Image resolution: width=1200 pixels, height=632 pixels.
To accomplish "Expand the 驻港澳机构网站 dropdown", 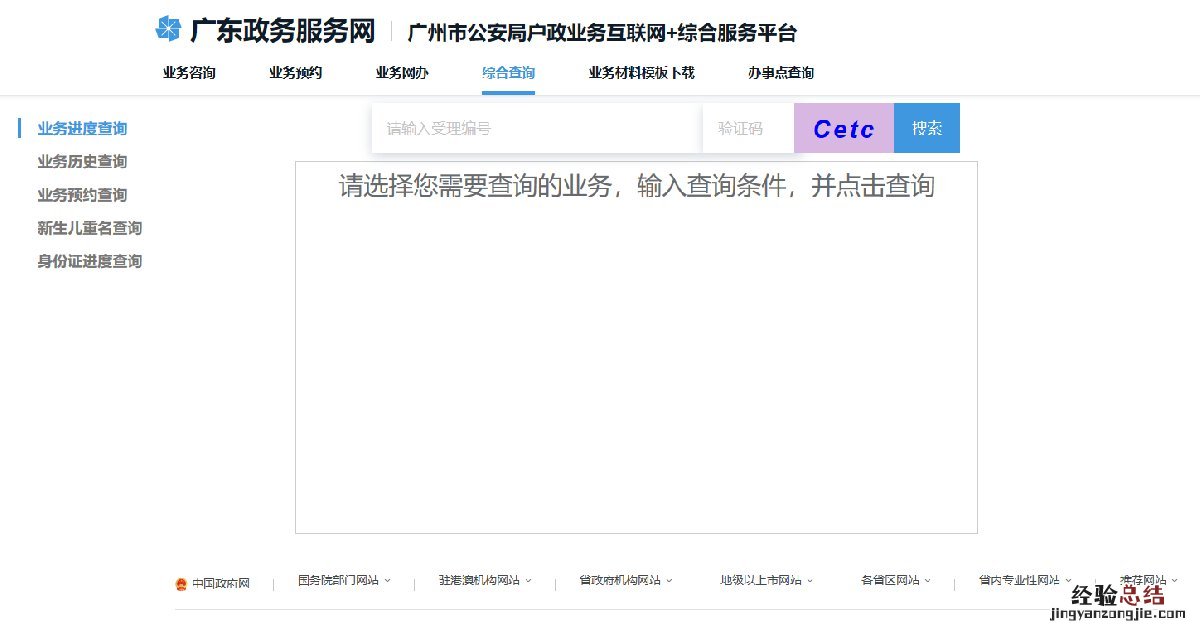I will pyautogui.click(x=485, y=580).
